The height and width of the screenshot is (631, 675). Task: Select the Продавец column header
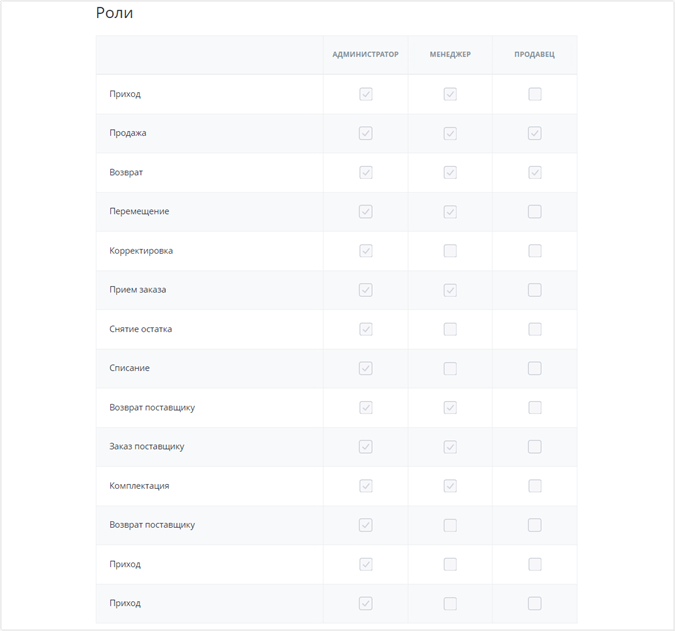pyautogui.click(x=535, y=54)
